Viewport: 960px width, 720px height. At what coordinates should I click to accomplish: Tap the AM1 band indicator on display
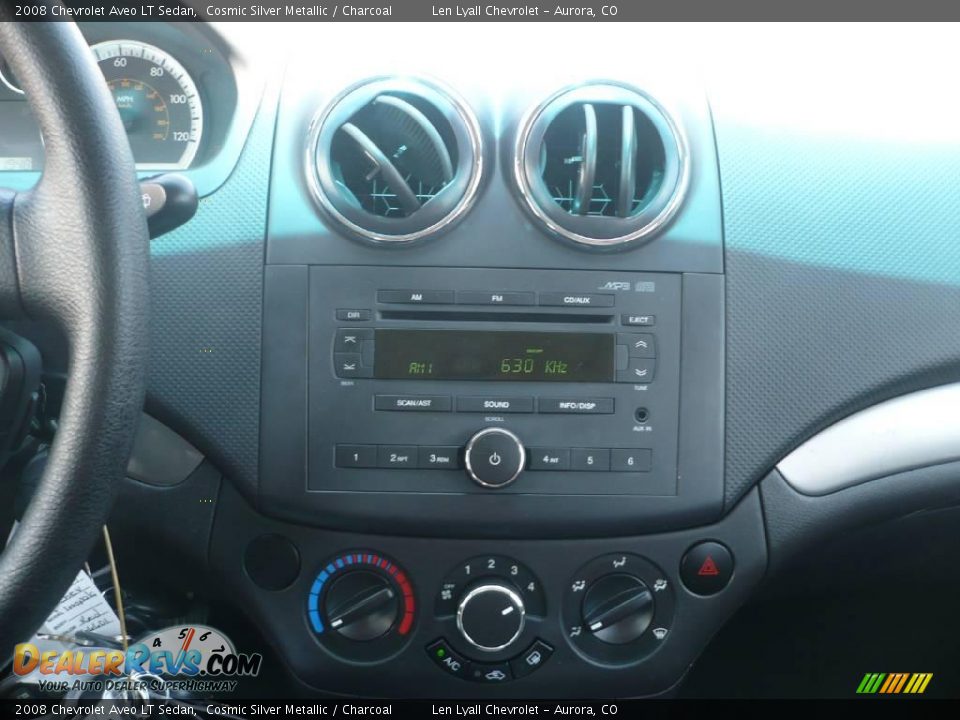(421, 367)
